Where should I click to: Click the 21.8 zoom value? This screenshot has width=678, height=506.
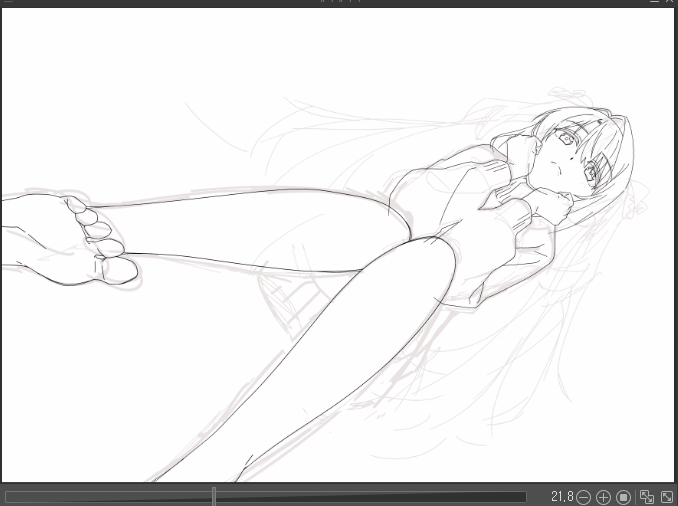tap(563, 496)
